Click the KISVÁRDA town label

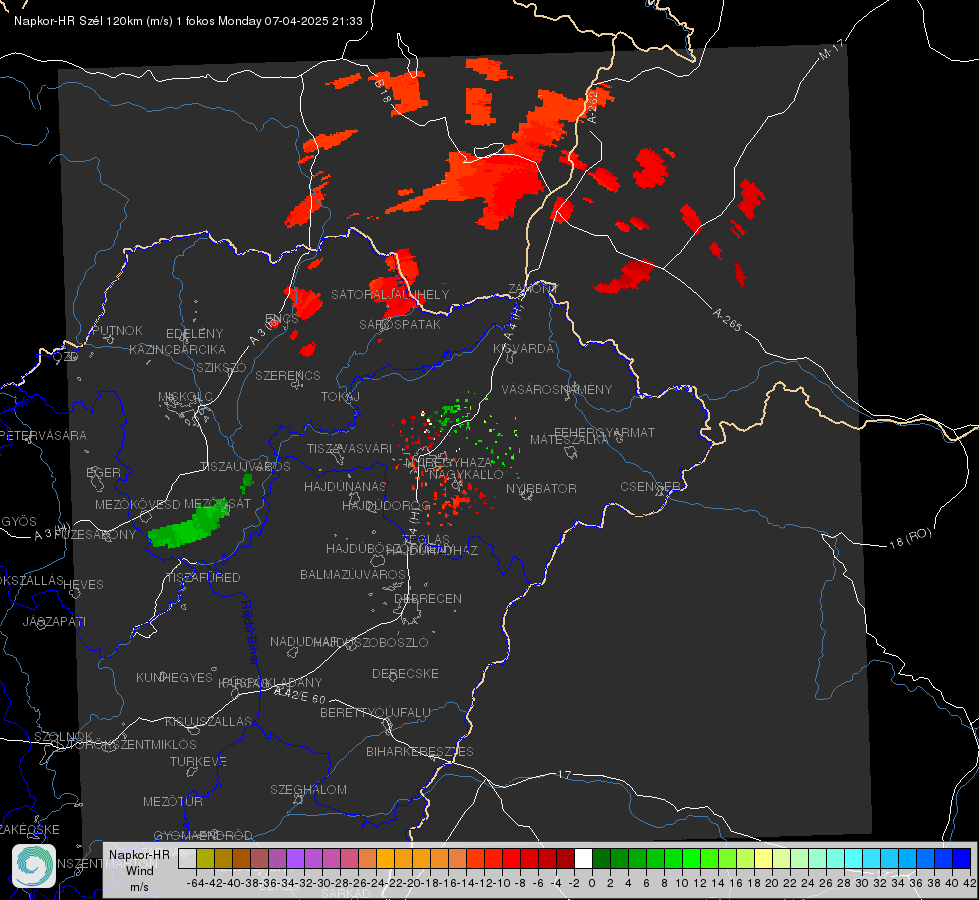coord(523,349)
